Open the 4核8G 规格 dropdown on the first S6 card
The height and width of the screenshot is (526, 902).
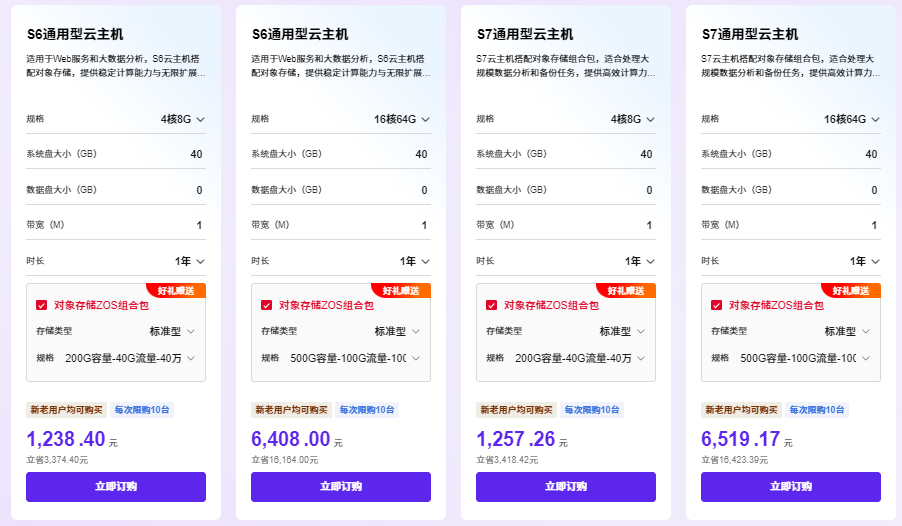pos(182,119)
